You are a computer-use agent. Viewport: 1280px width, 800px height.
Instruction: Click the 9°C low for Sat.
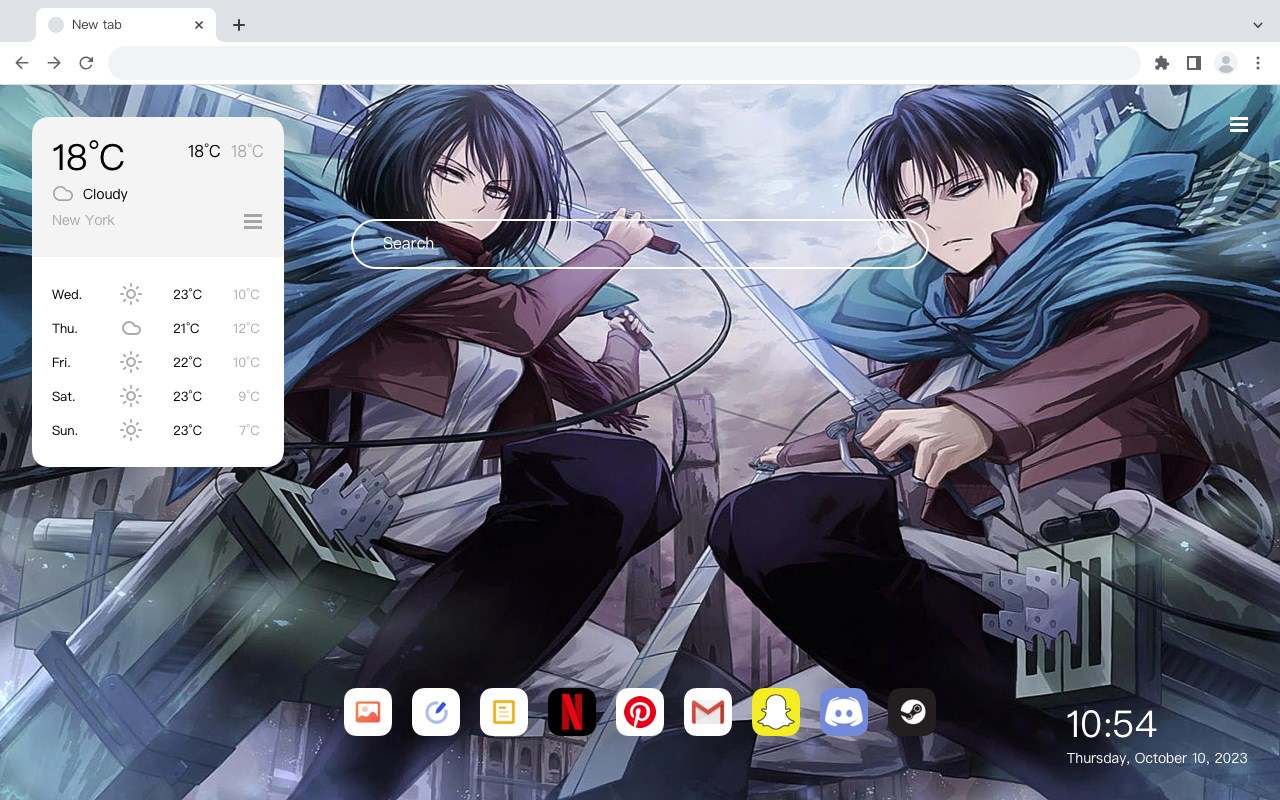pyautogui.click(x=249, y=396)
